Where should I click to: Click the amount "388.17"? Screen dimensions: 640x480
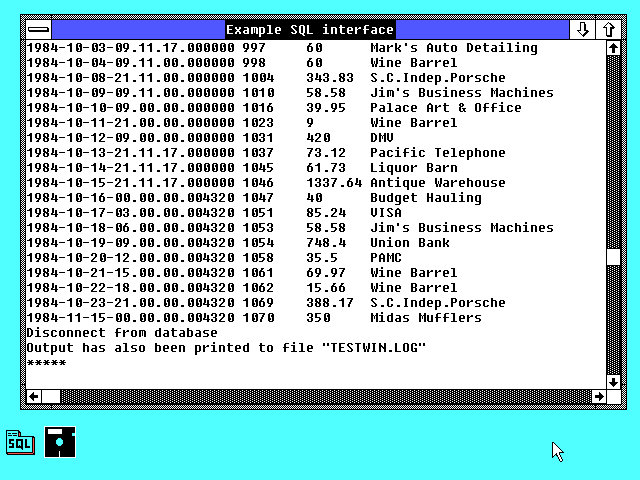(x=330, y=303)
